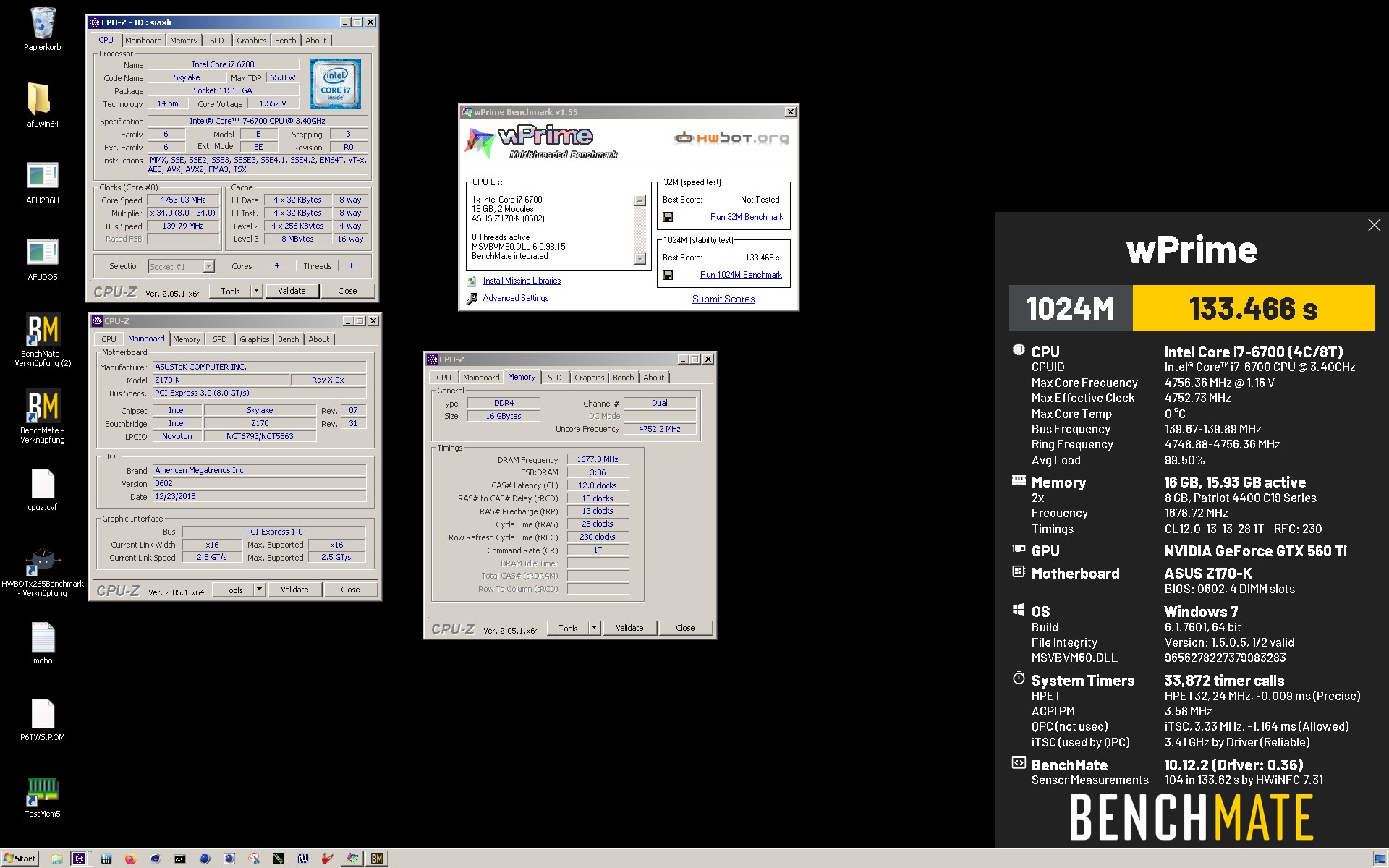This screenshot has height=868, width=1389.
Task: Select the AFU236U desktop icon
Action: pos(42,176)
